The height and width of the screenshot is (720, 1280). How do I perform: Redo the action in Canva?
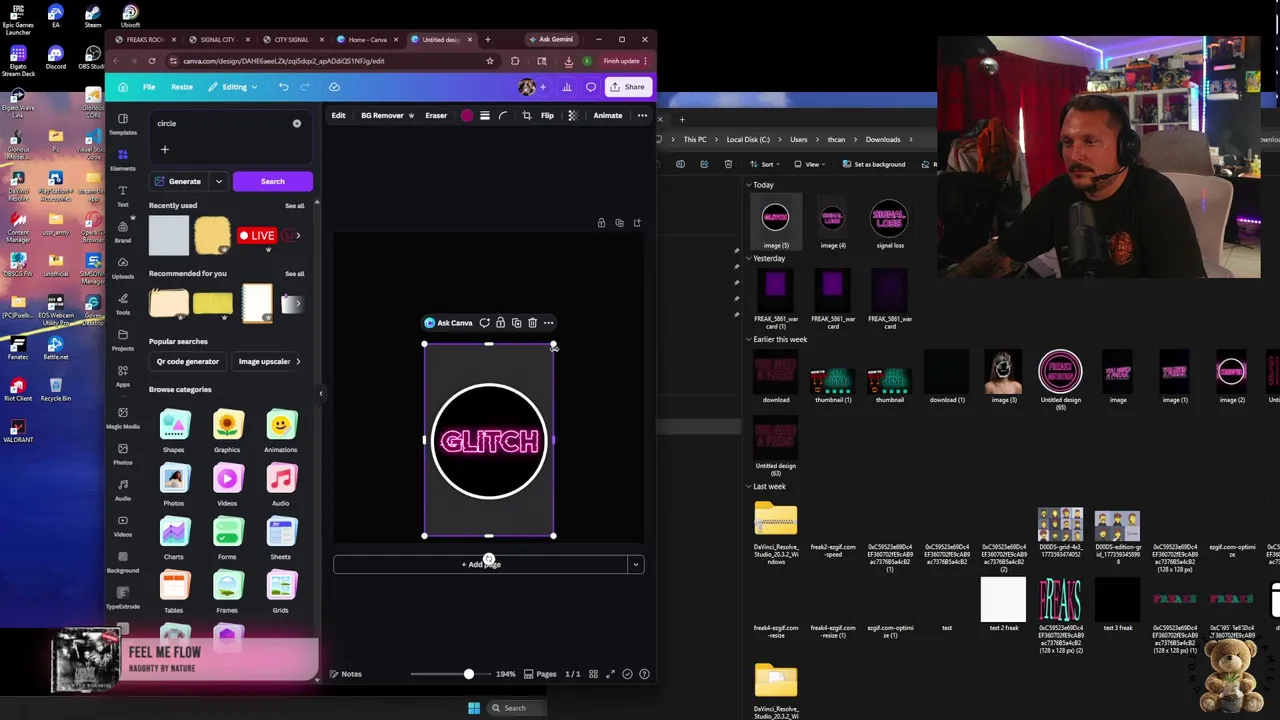[x=307, y=87]
